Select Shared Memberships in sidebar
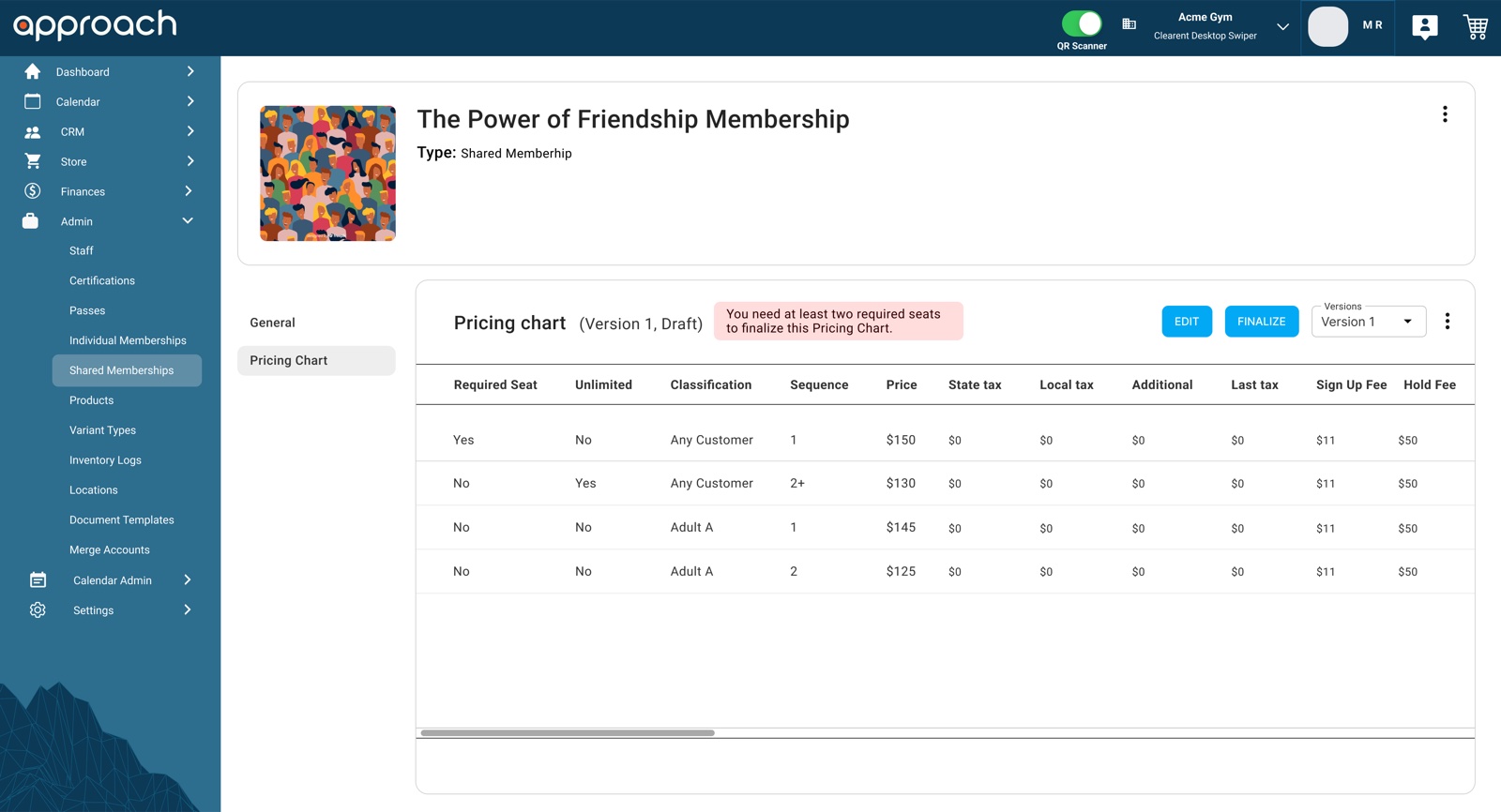This screenshot has width=1501, height=812. pyautogui.click(x=127, y=370)
